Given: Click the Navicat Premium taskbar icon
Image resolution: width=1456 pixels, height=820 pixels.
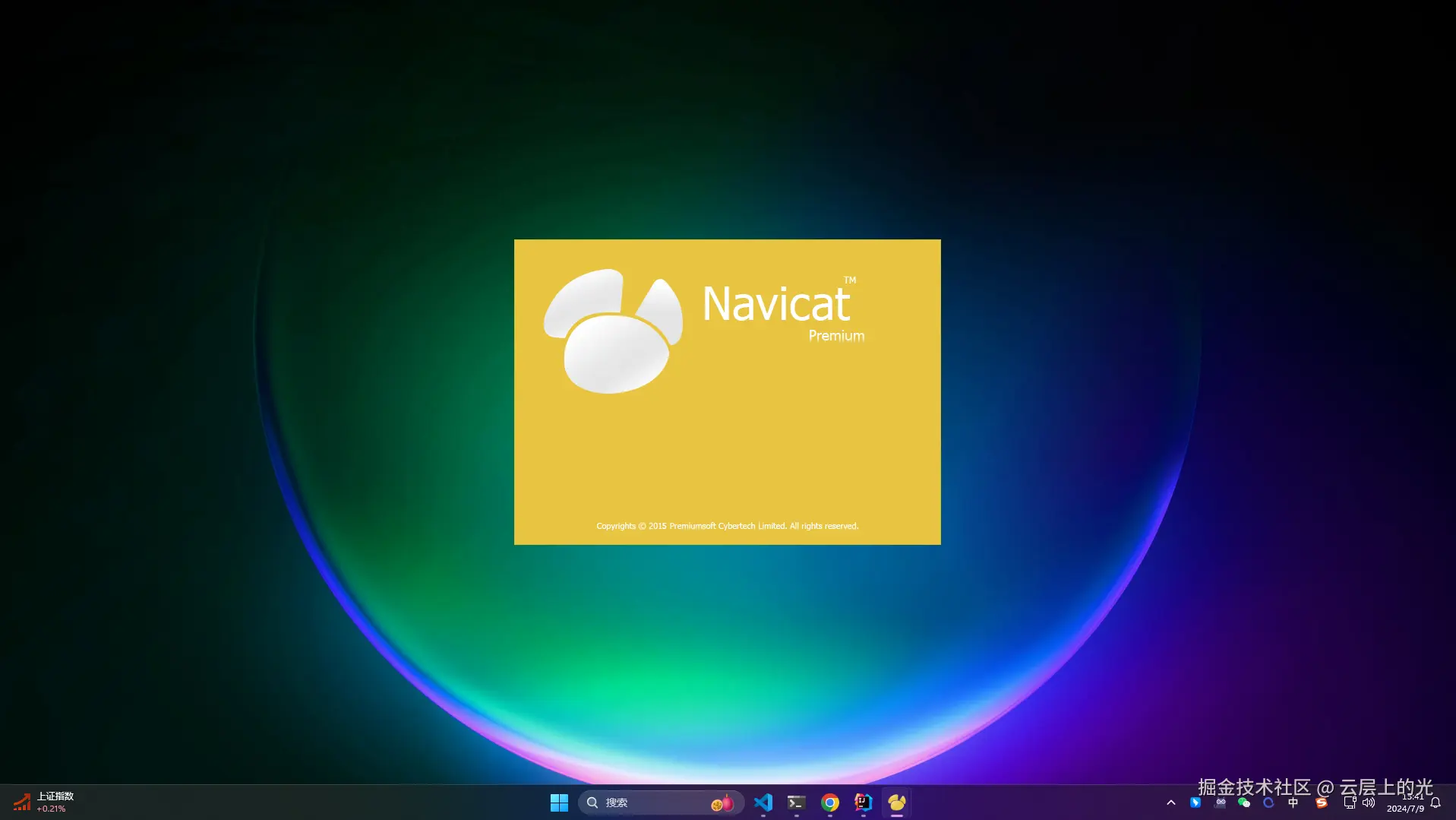Looking at the screenshot, I should [x=897, y=803].
